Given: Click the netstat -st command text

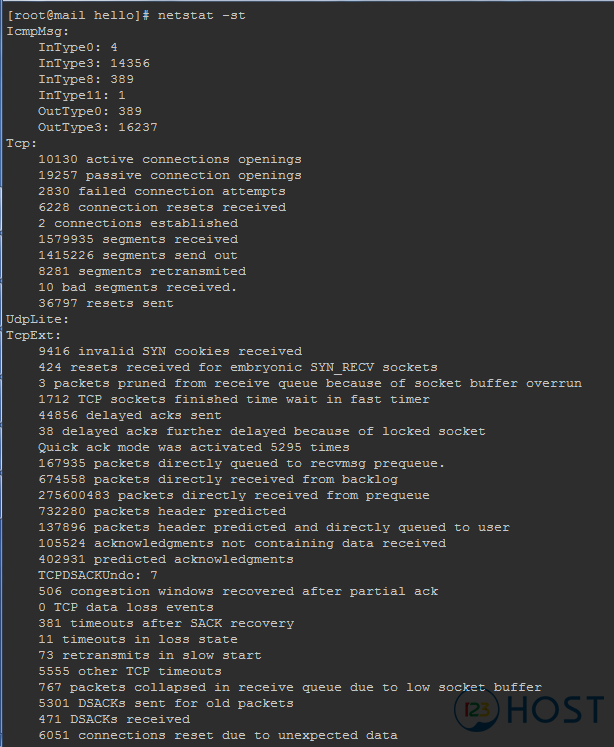Looking at the screenshot, I should tap(201, 15).
